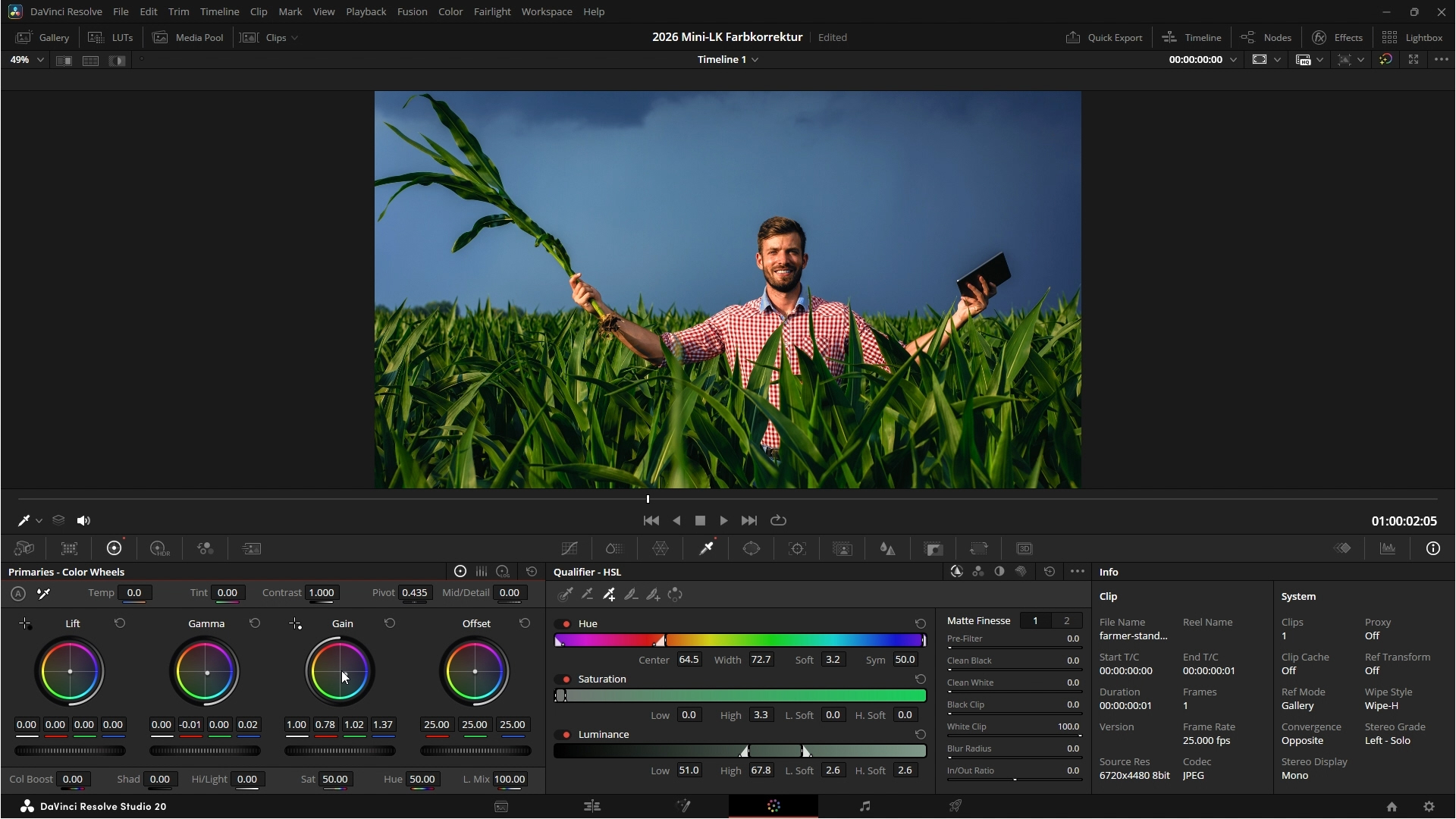Open the Scopes panel icon

[1388, 548]
